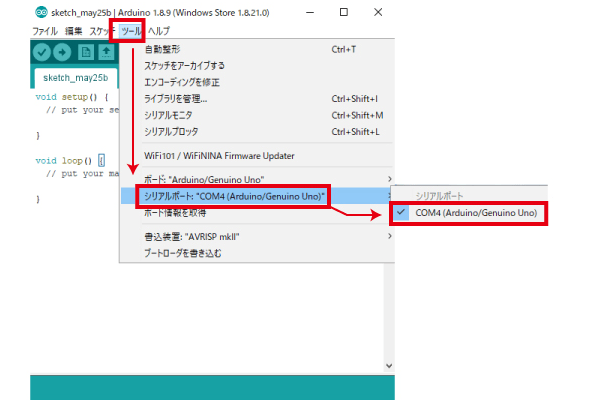Image resolution: width=600 pixels, height=400 pixels.
Task: Click the 書込装置 submenu arrow chevron
Action: tap(390, 236)
